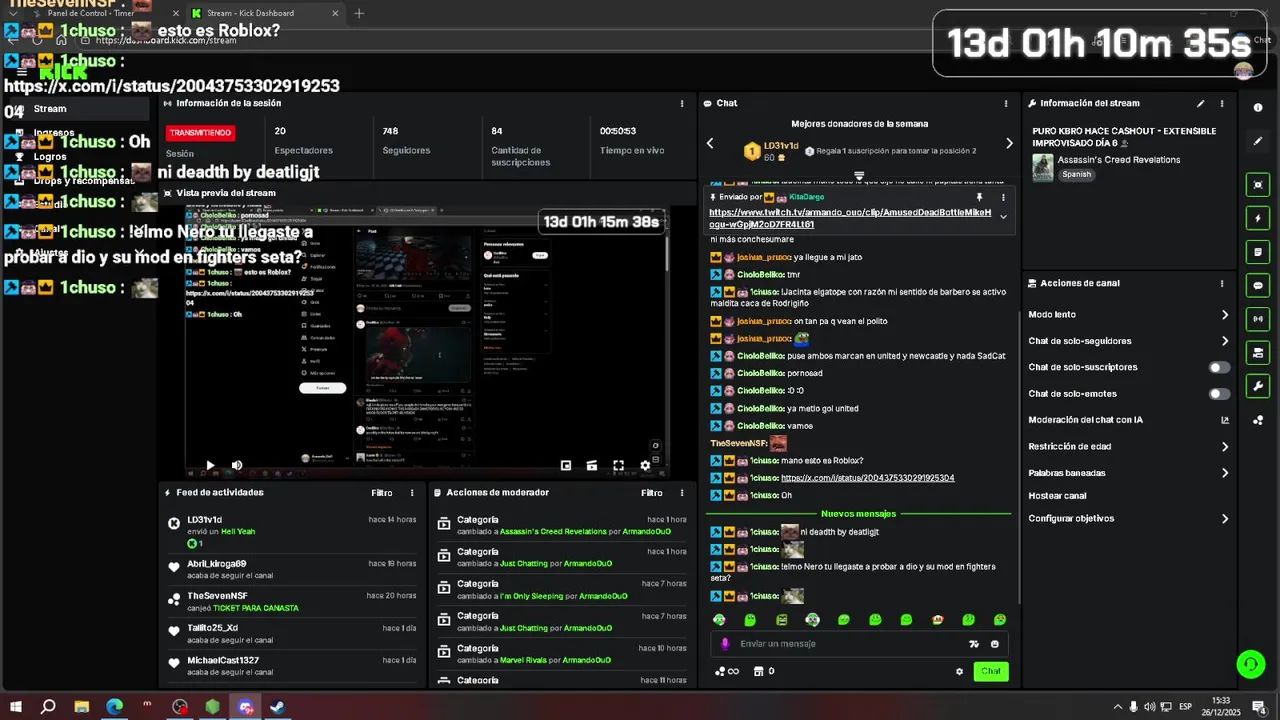This screenshot has width=1280, height=720.
Task: Open moderator actions options menu
Action: coord(682,493)
